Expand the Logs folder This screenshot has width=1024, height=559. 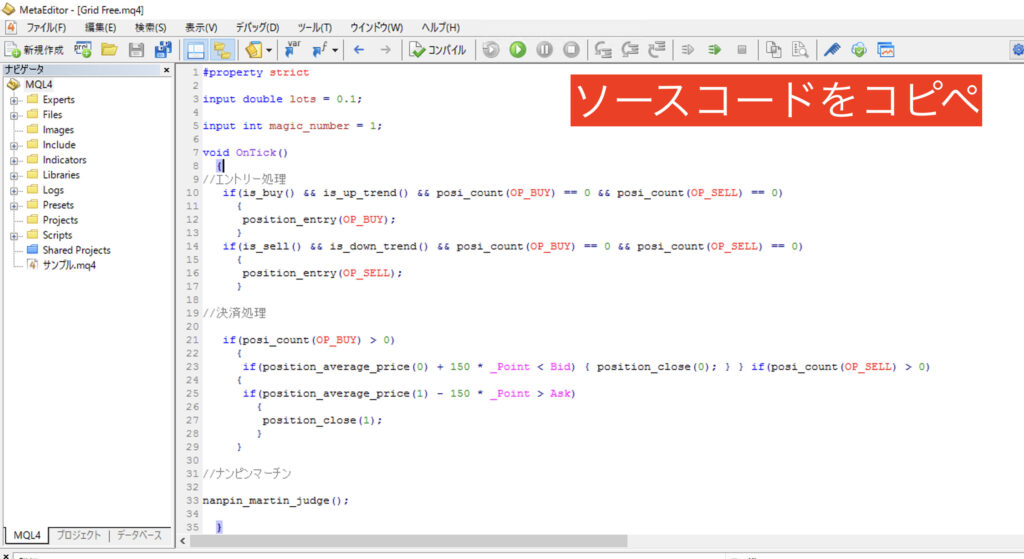14,191
